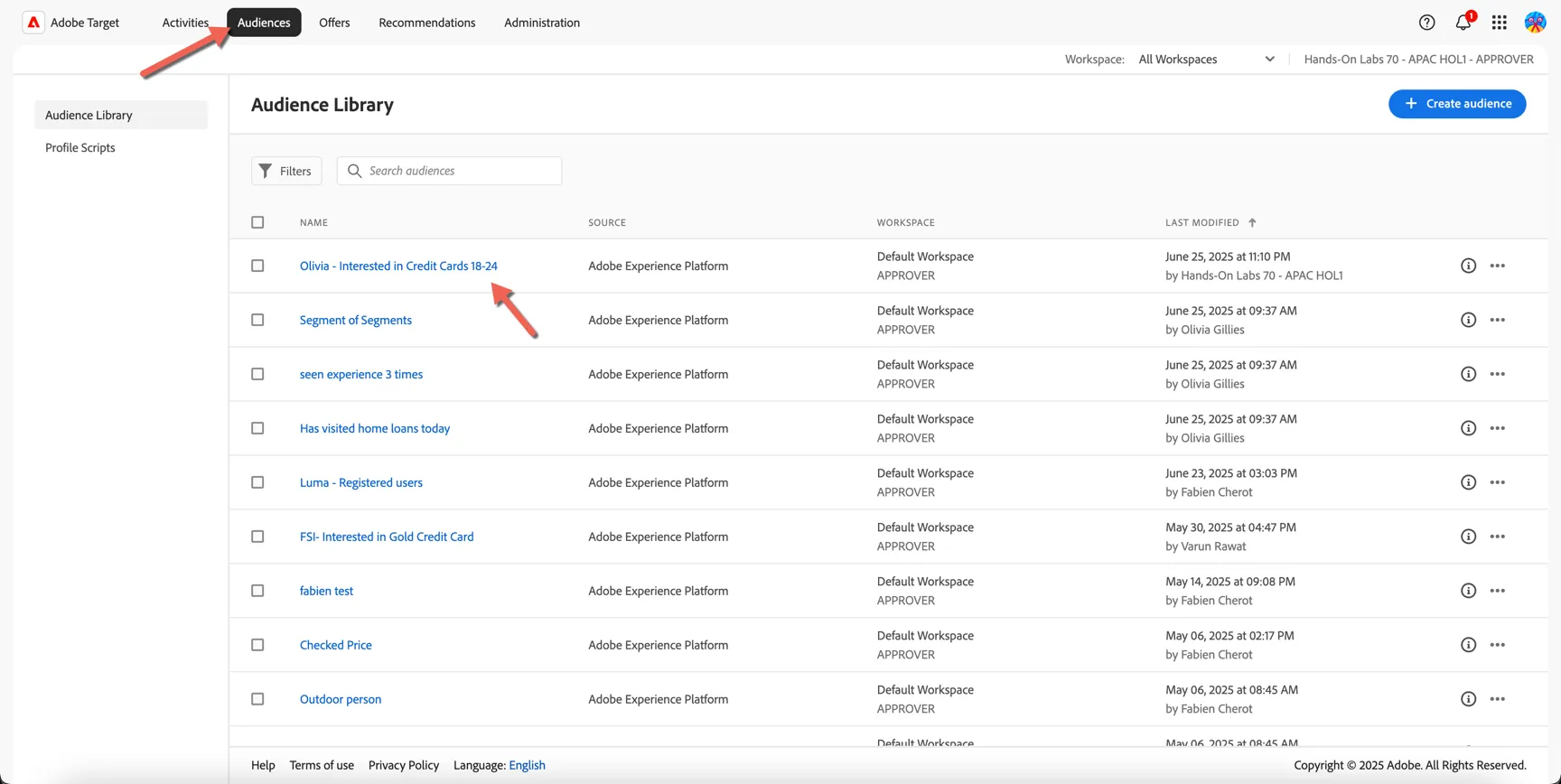Open the Privacy Policy footer link

pos(404,765)
